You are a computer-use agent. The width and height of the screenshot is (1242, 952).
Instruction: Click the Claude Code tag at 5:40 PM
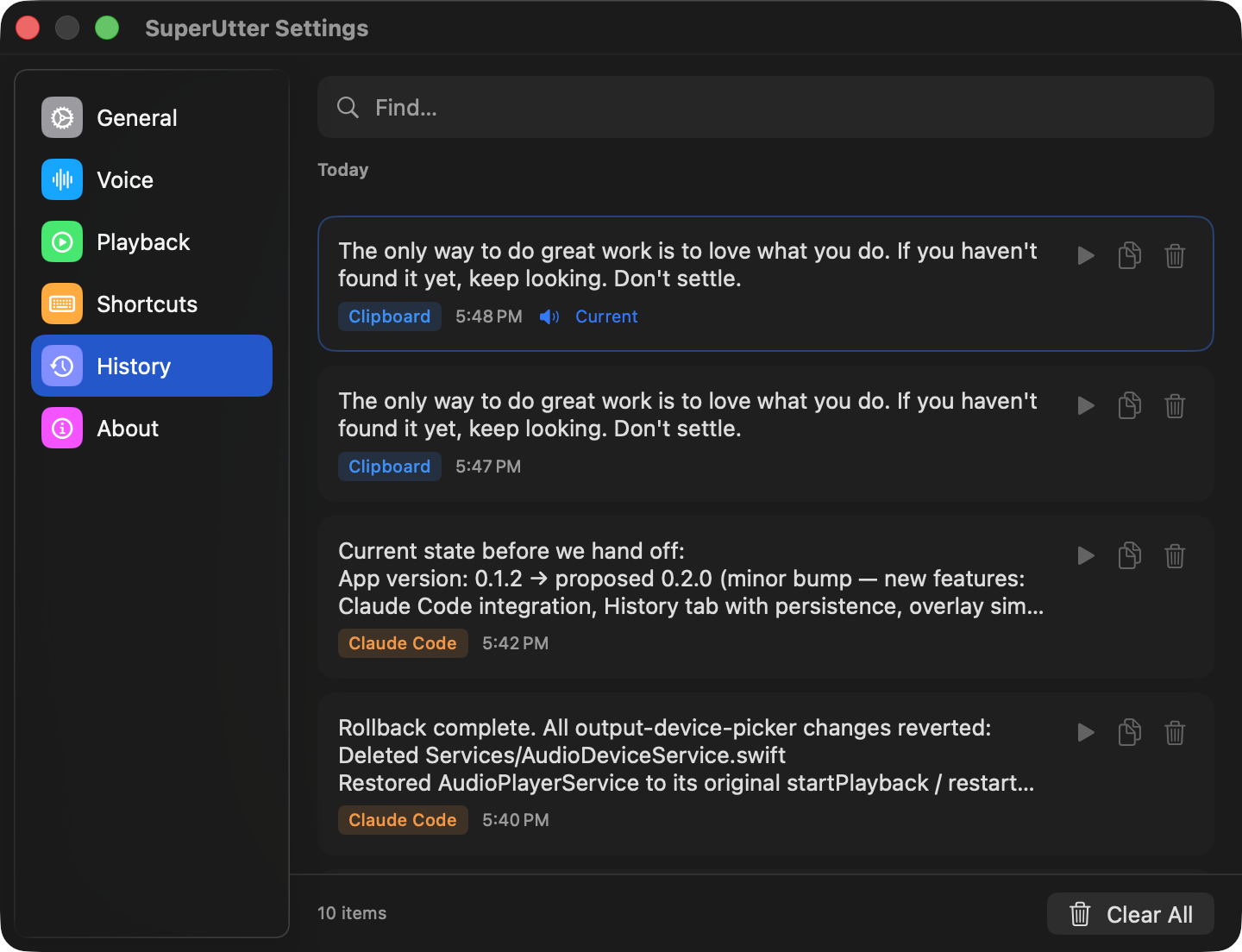click(x=403, y=820)
